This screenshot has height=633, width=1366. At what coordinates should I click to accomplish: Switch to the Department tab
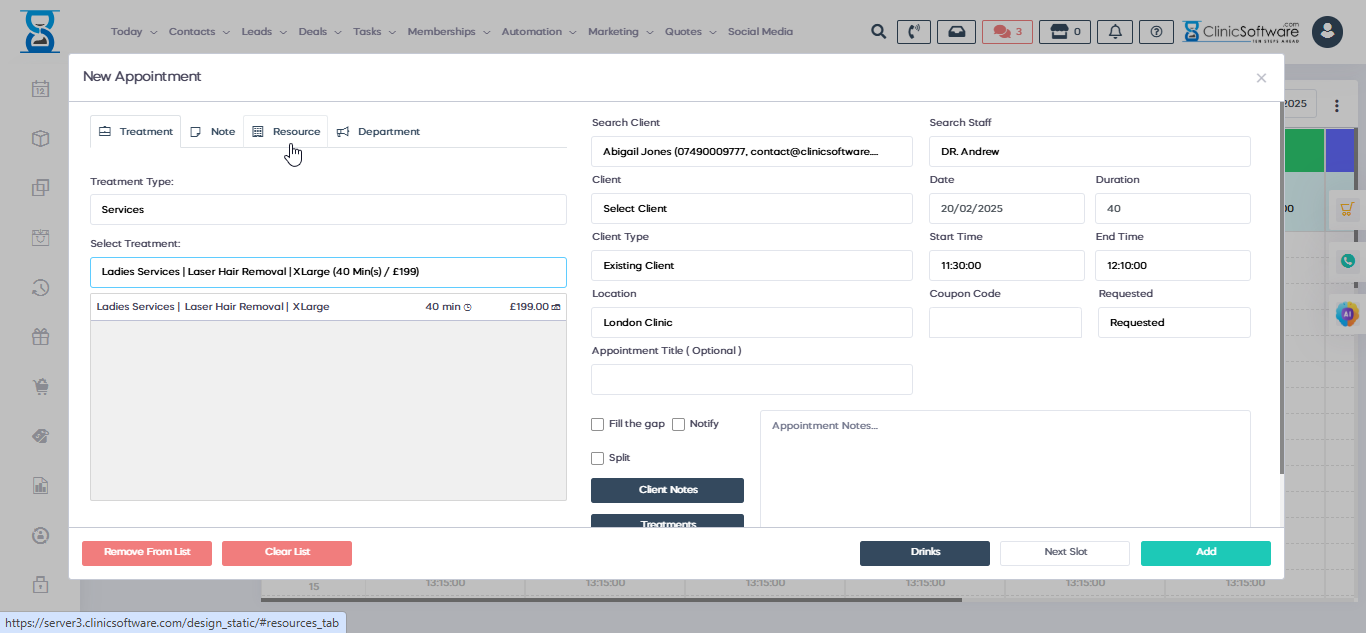(x=378, y=132)
